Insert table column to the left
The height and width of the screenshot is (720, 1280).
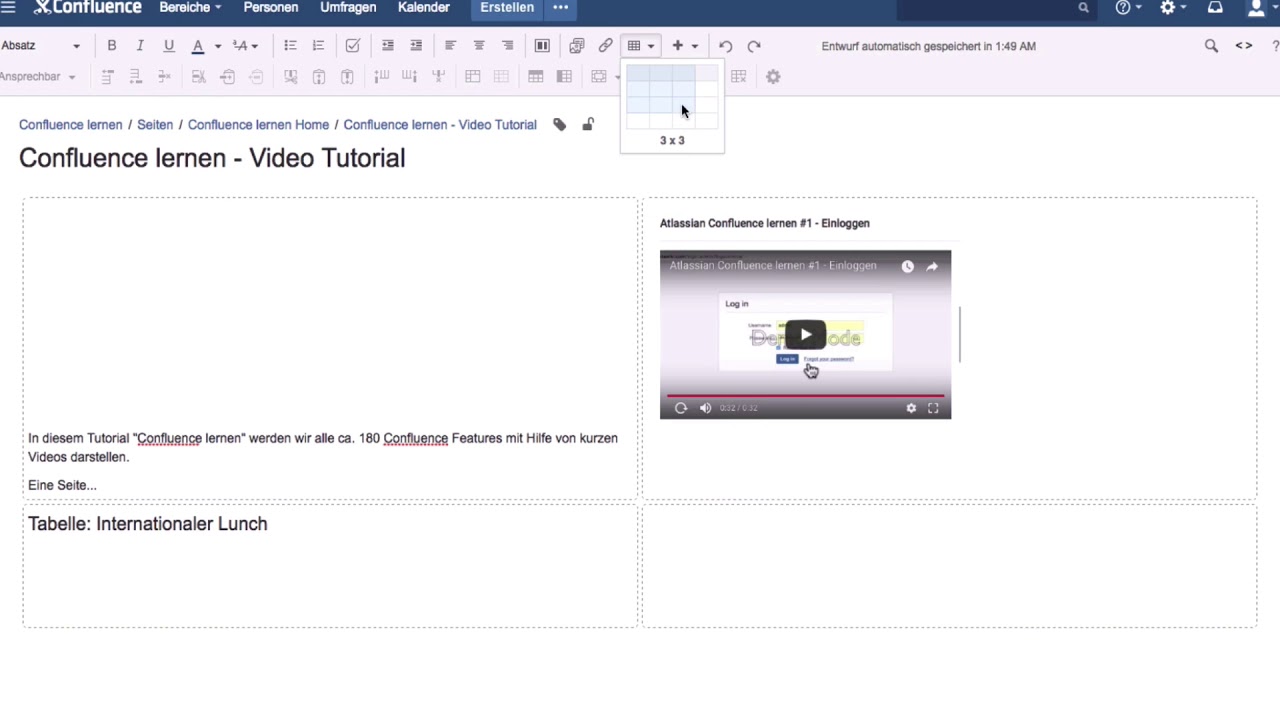[381, 77]
